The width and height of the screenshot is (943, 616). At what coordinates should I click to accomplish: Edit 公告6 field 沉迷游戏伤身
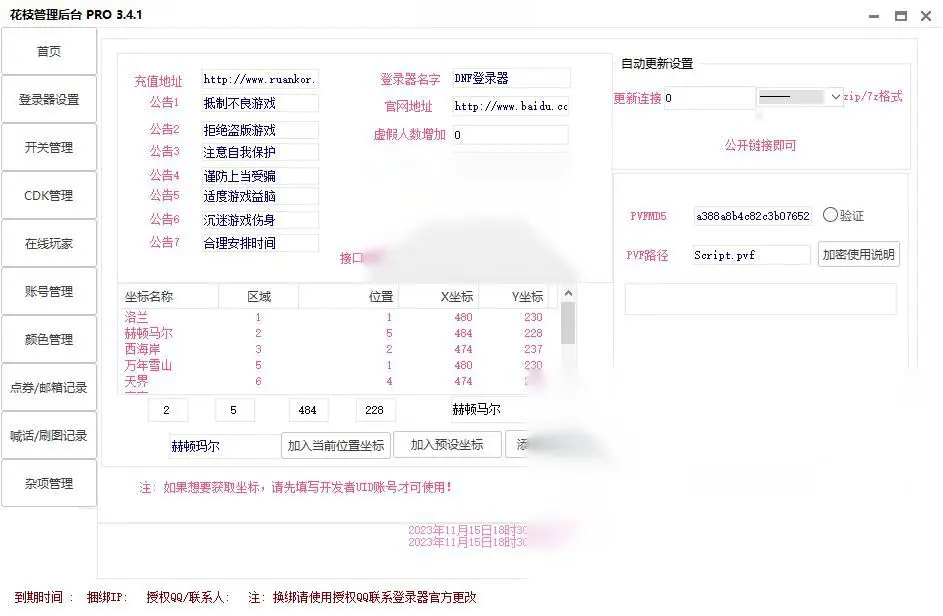pyautogui.click(x=260, y=220)
